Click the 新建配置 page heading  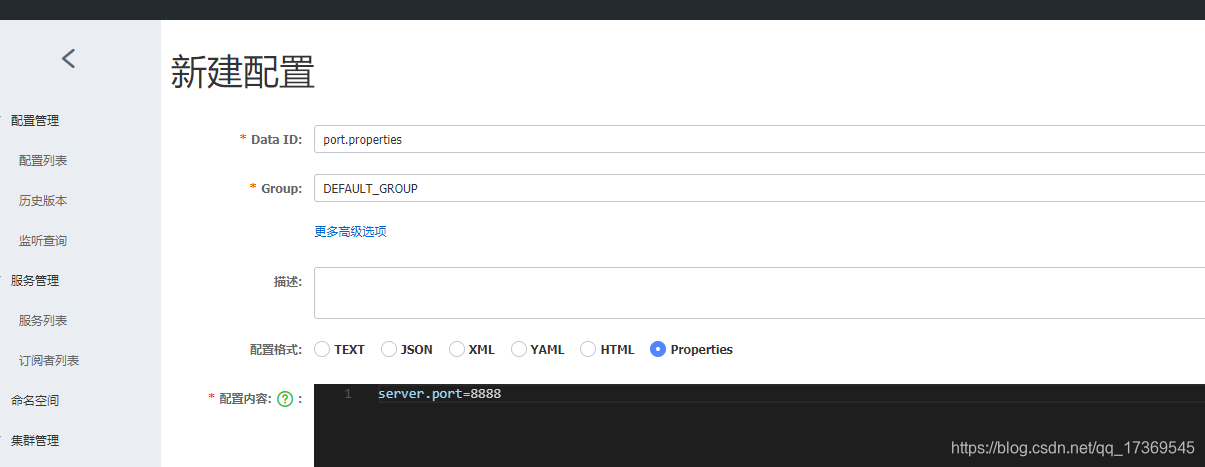(243, 73)
